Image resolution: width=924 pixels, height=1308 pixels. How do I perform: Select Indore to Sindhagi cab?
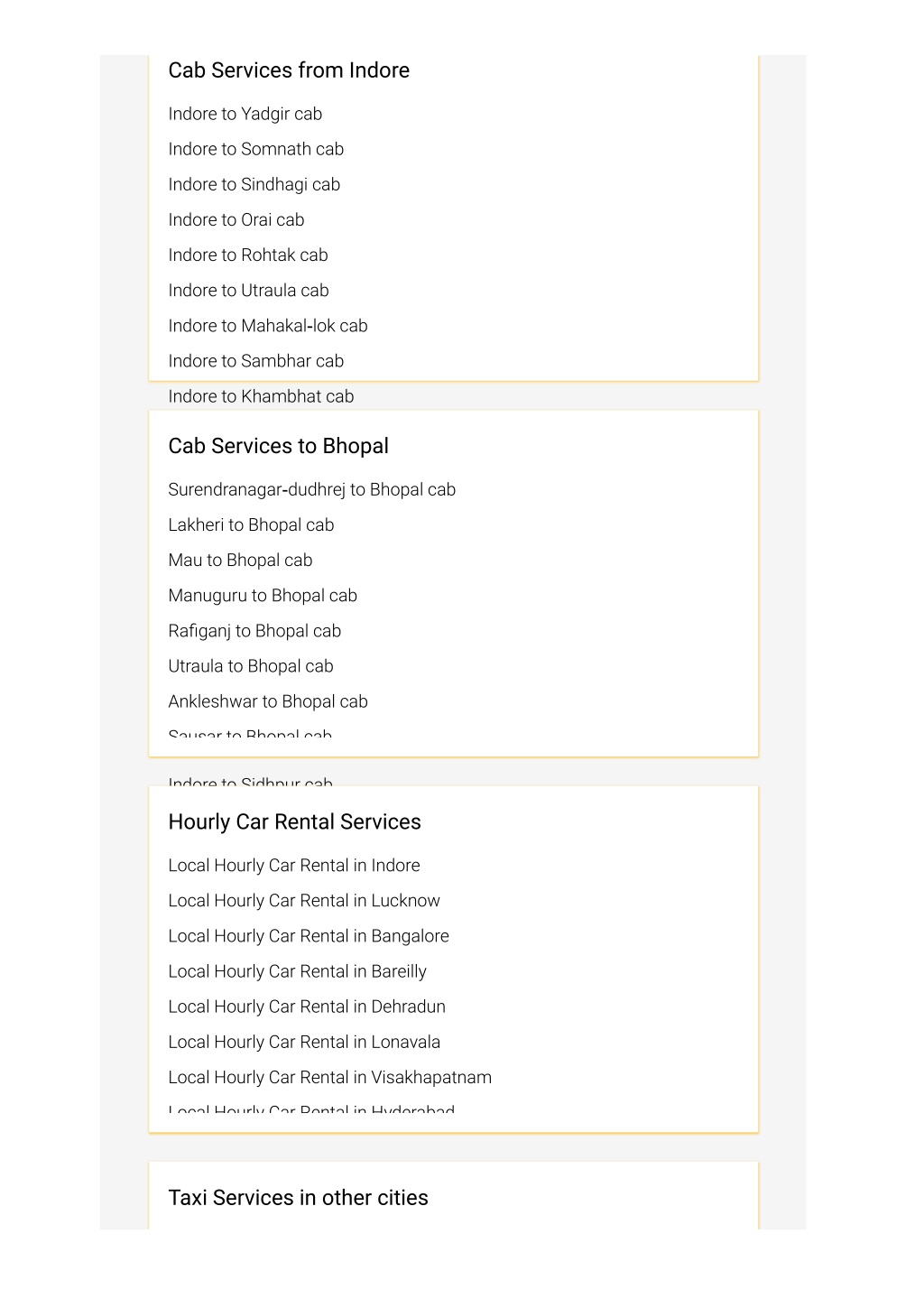pyautogui.click(x=254, y=184)
